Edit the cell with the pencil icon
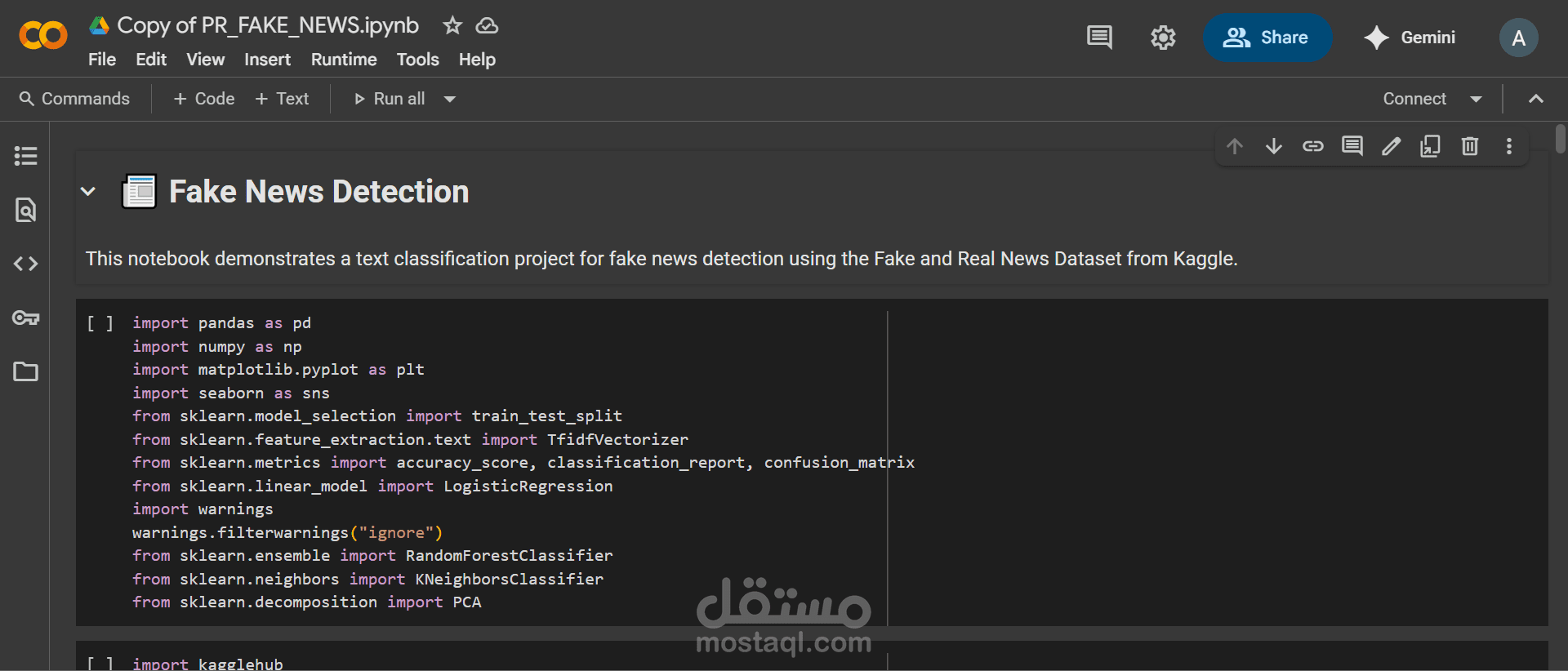This screenshot has height=671, width=1568. 1392,146
